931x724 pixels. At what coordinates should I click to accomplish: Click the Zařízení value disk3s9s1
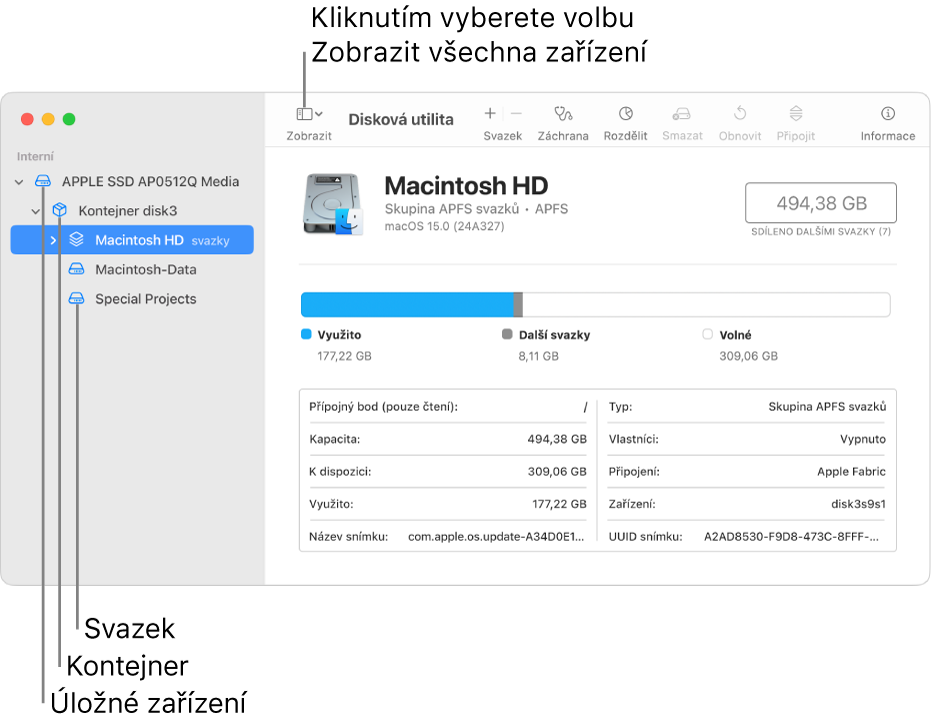[859, 504]
